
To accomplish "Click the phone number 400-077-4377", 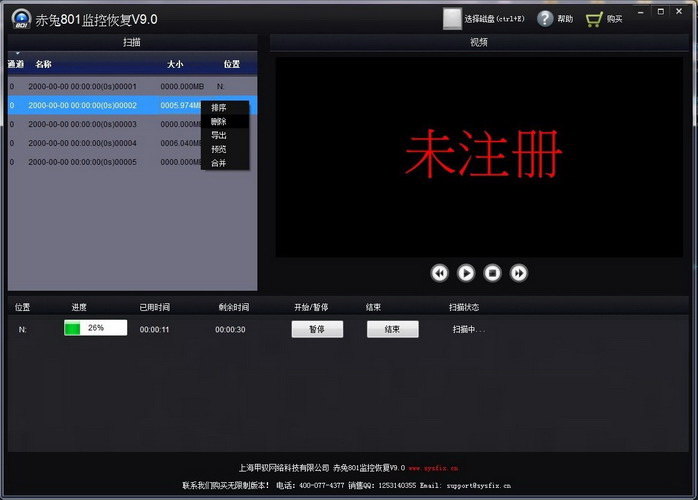I will (x=321, y=485).
